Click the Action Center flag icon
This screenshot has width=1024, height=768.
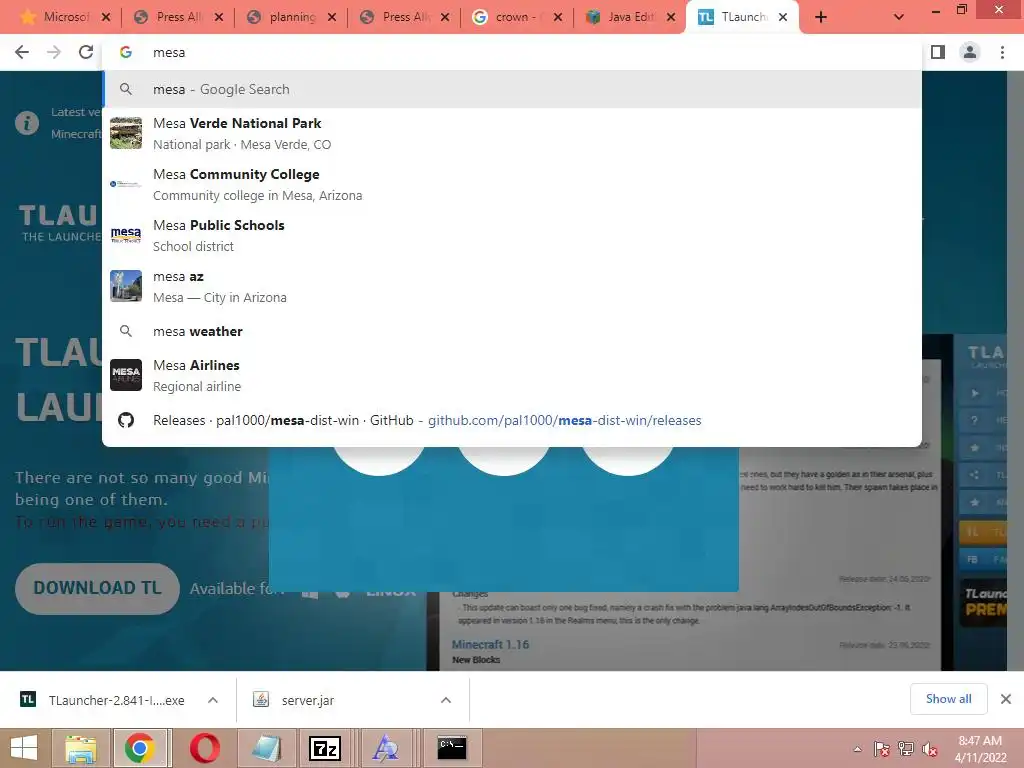(881, 749)
